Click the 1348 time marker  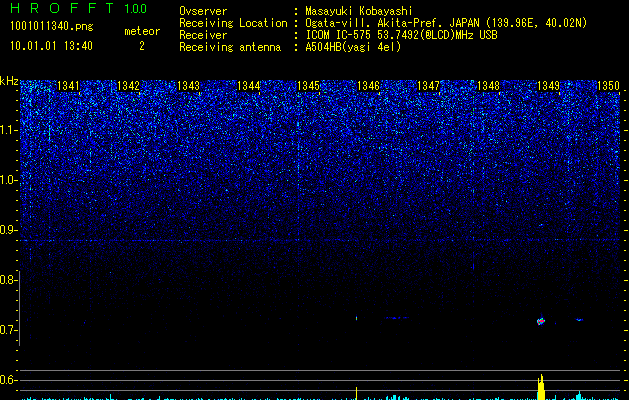click(x=488, y=86)
